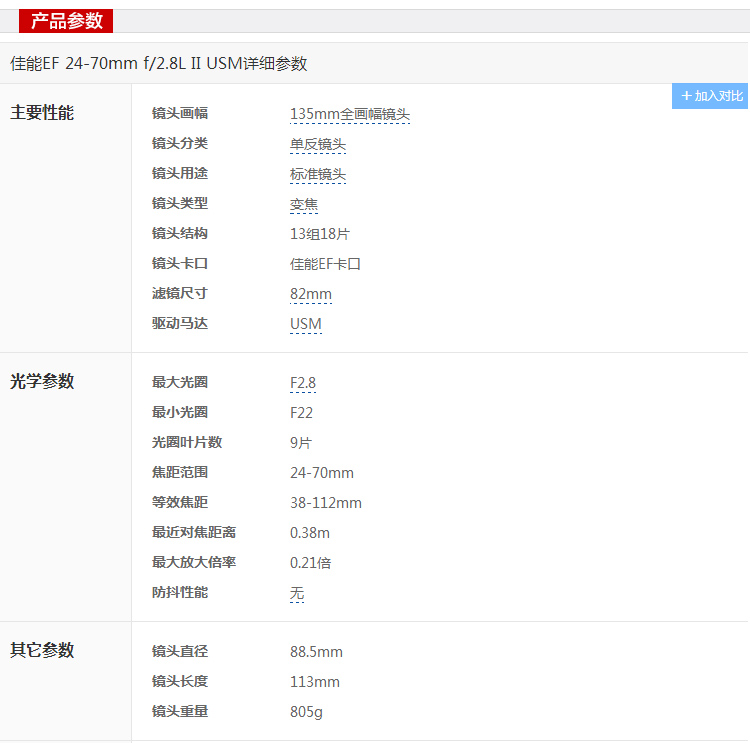Image resolution: width=750 pixels, height=743 pixels.
Task: Click the 13组18片 value
Action: click(320, 234)
